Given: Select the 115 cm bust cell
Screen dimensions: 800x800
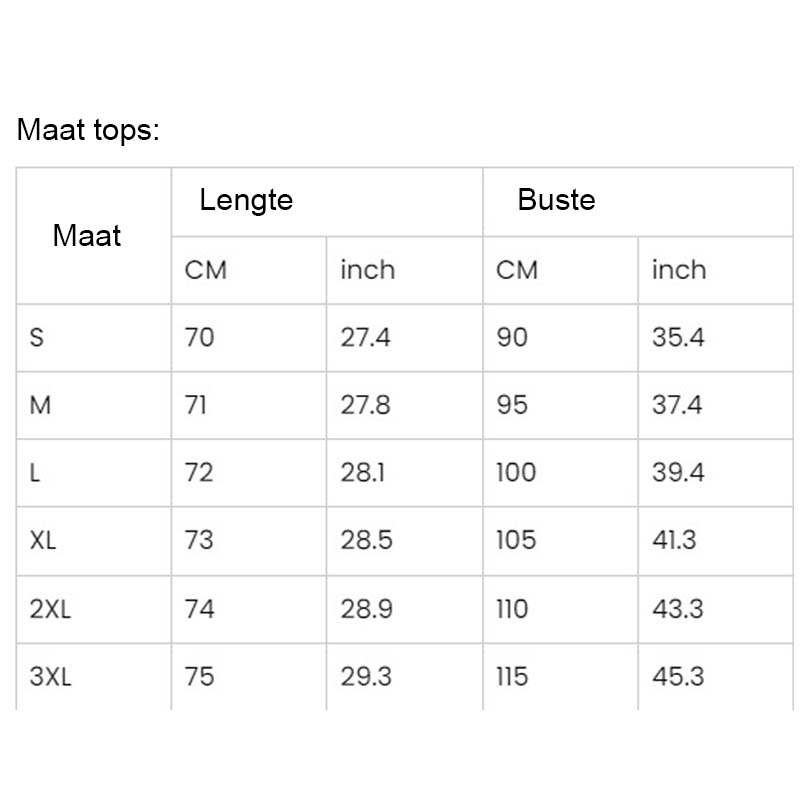Looking at the screenshot, I should [x=512, y=677].
